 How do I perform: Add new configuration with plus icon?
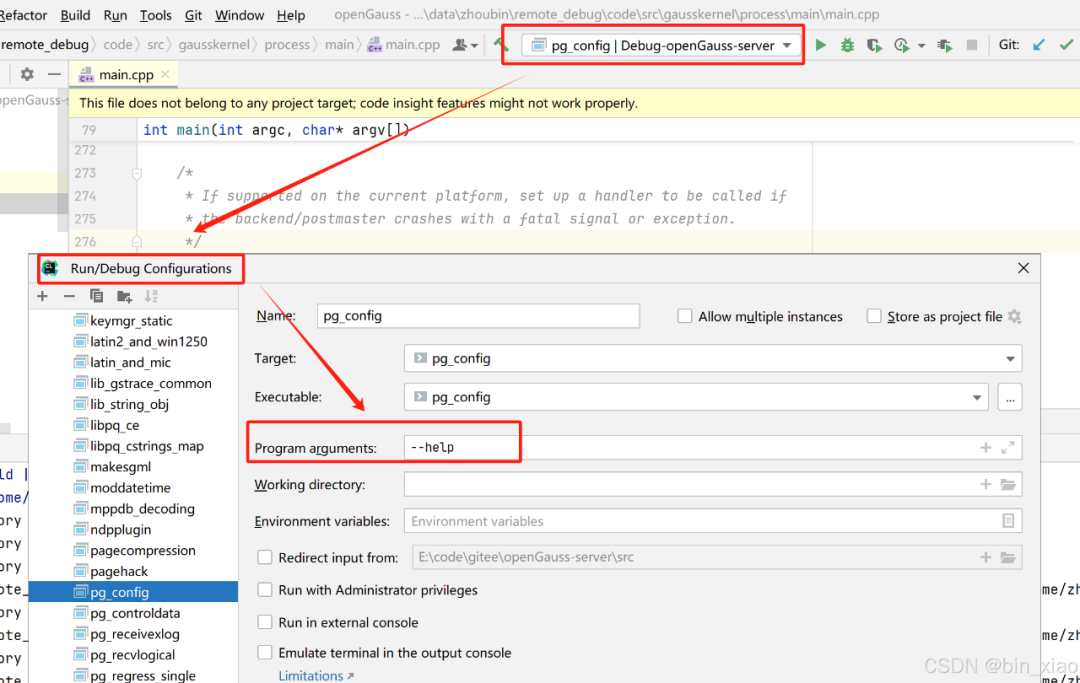43,296
